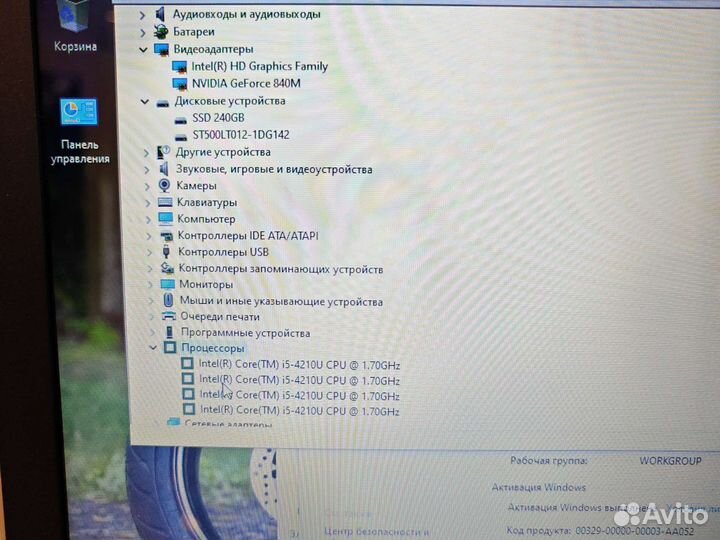Click the Камеры webcam icon
This screenshot has height=540, width=720.
pyautogui.click(x=164, y=186)
